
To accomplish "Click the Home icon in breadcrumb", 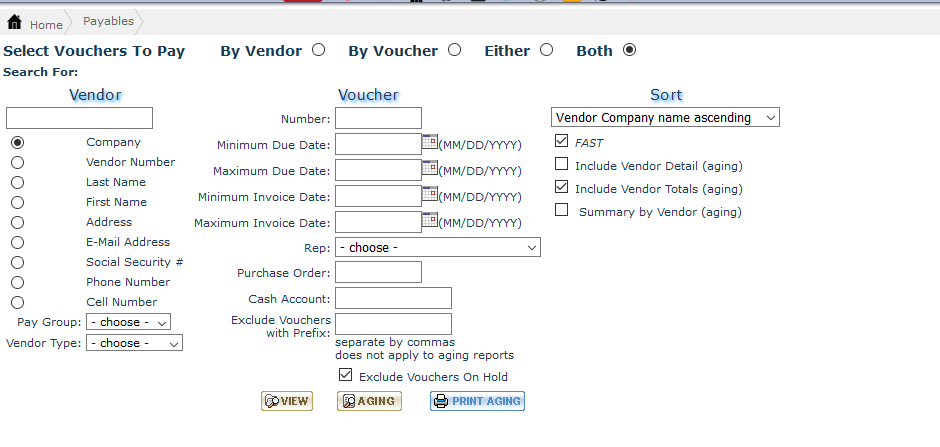I will [15, 23].
